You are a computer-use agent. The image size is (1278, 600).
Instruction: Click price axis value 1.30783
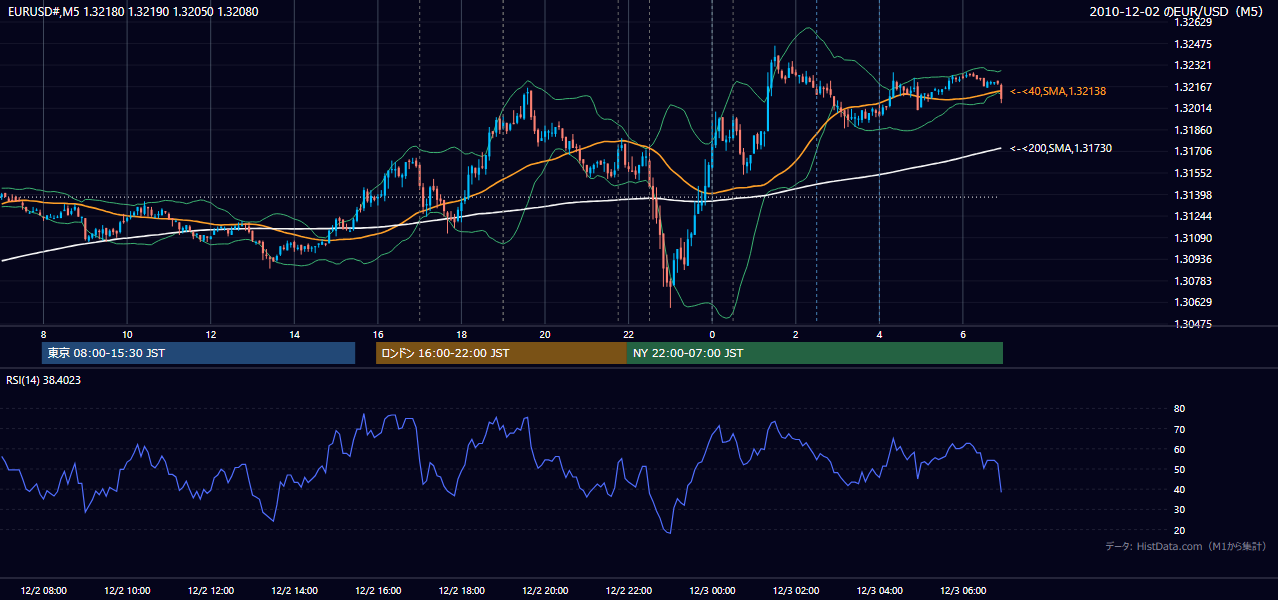click(1194, 281)
